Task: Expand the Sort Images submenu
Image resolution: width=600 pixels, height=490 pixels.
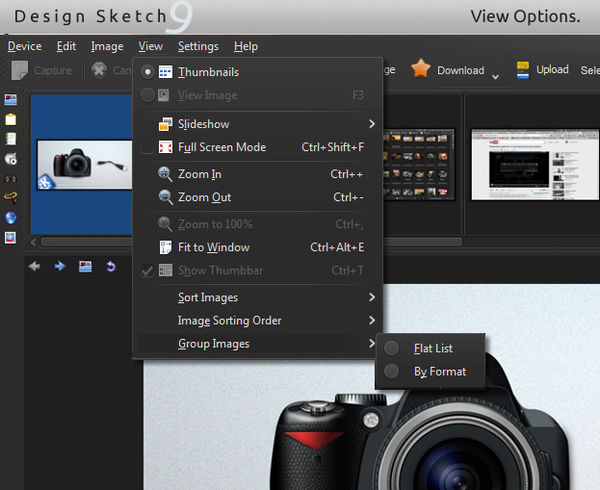Action: tap(372, 297)
